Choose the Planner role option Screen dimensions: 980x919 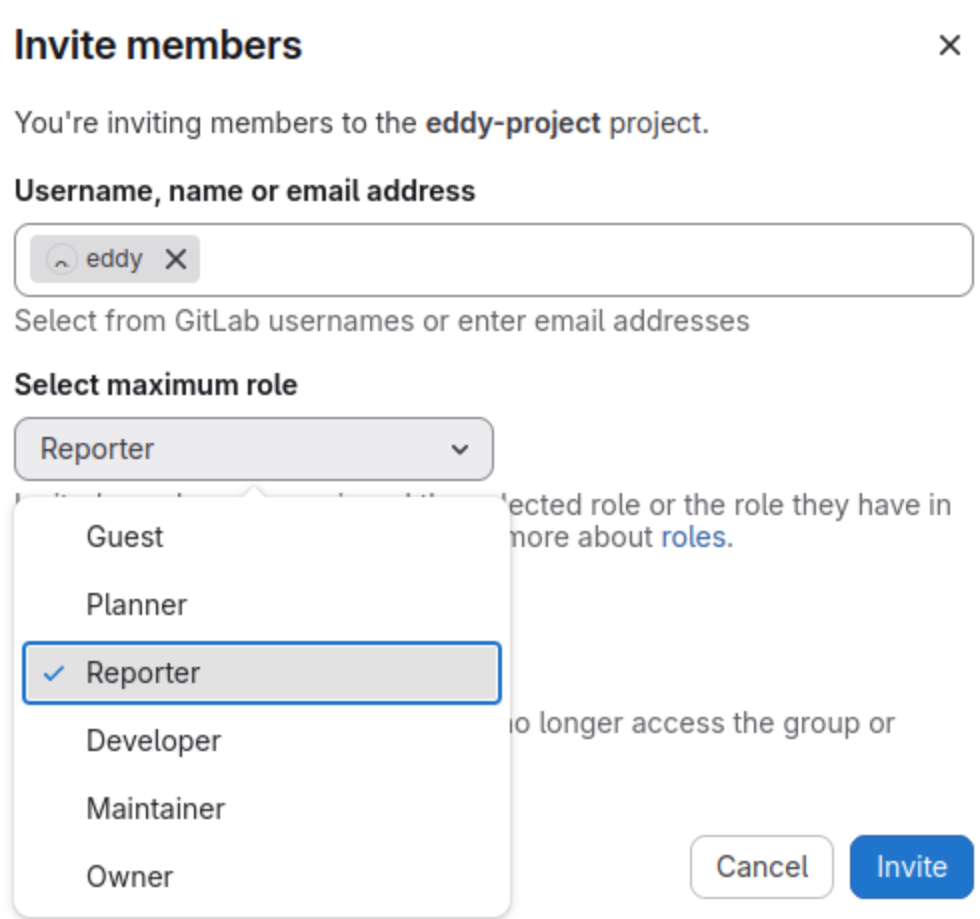[262, 605]
